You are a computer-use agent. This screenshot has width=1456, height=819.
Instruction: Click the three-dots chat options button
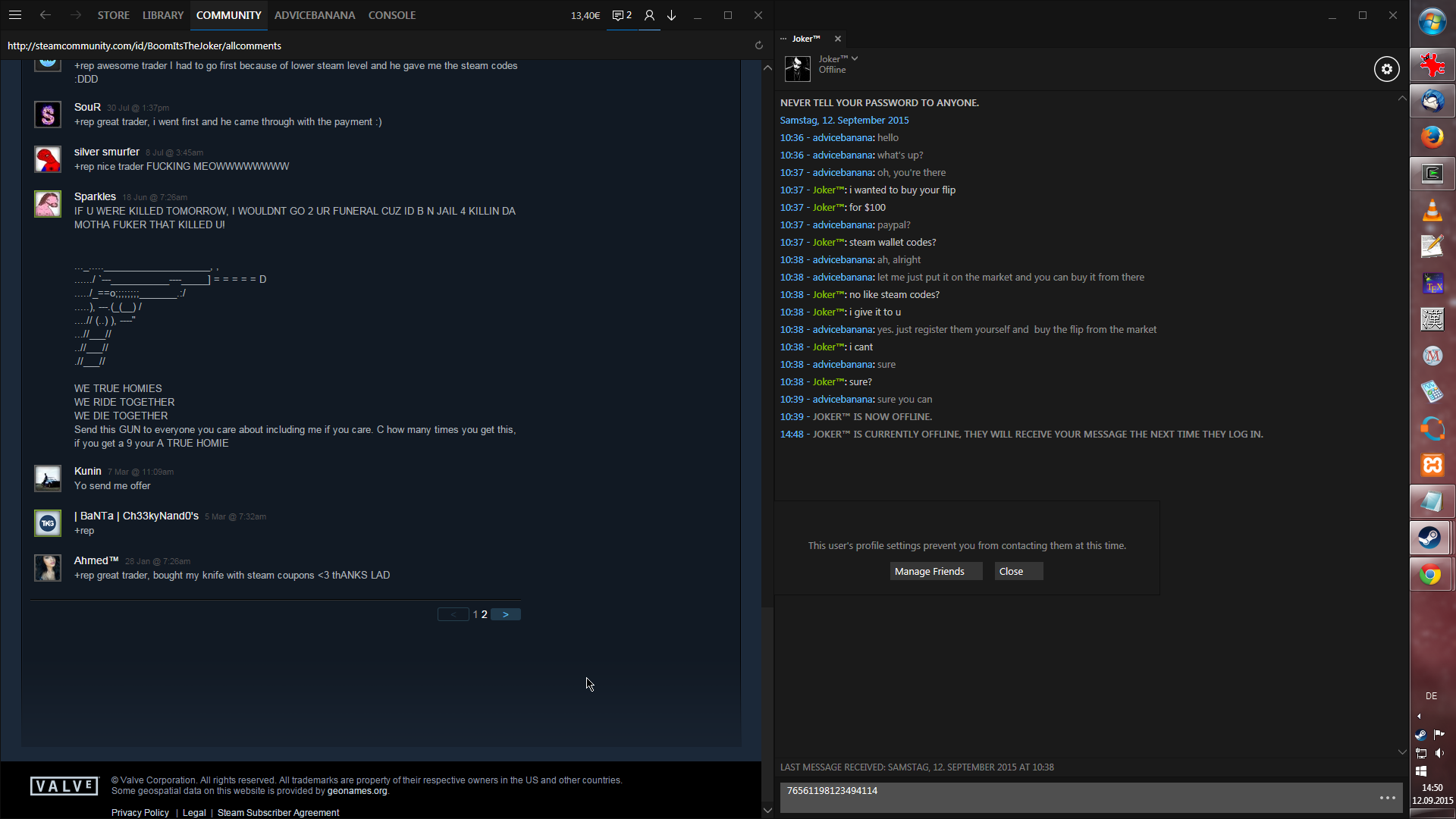[1387, 798]
